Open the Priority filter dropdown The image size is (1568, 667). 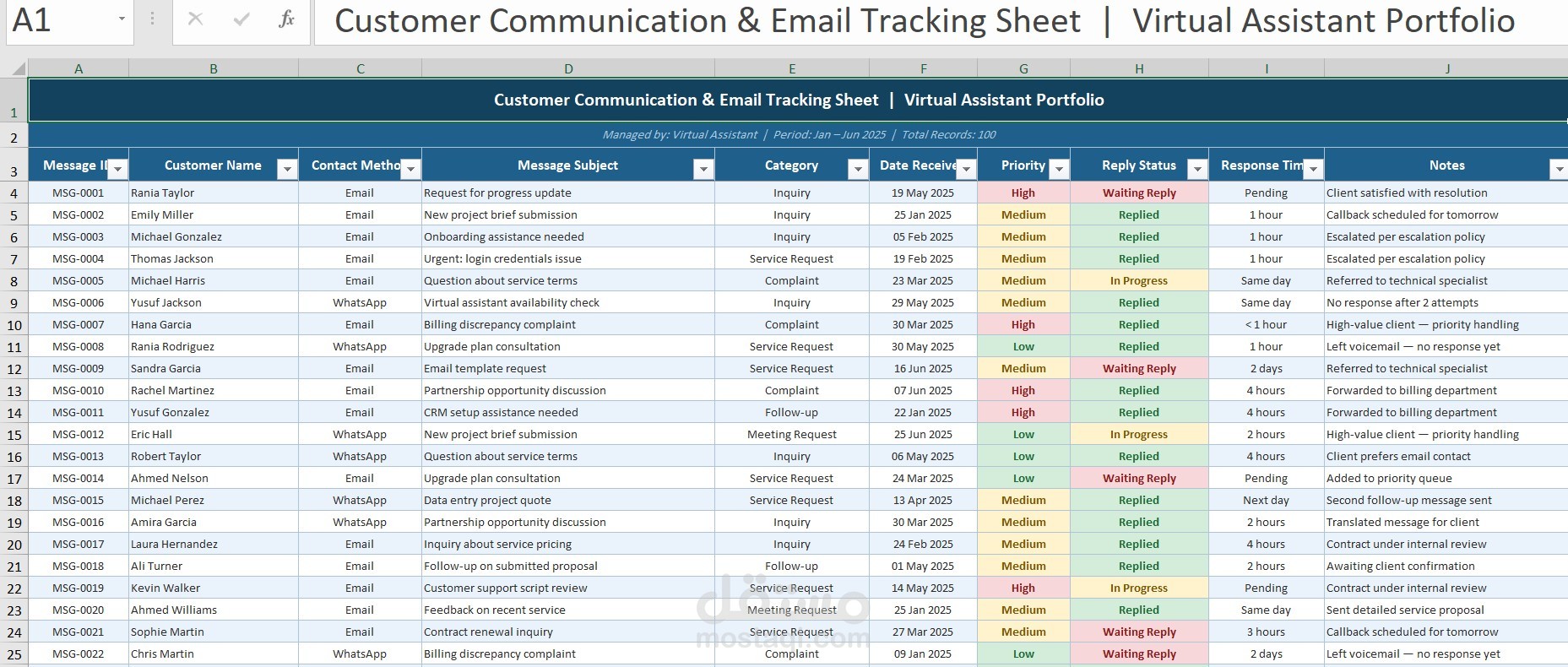[x=1059, y=170]
